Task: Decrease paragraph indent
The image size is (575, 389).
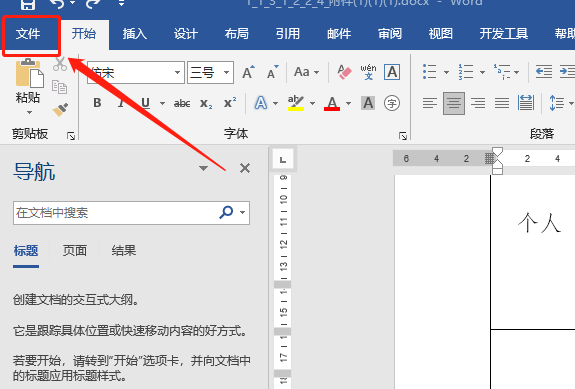Action: (544, 72)
